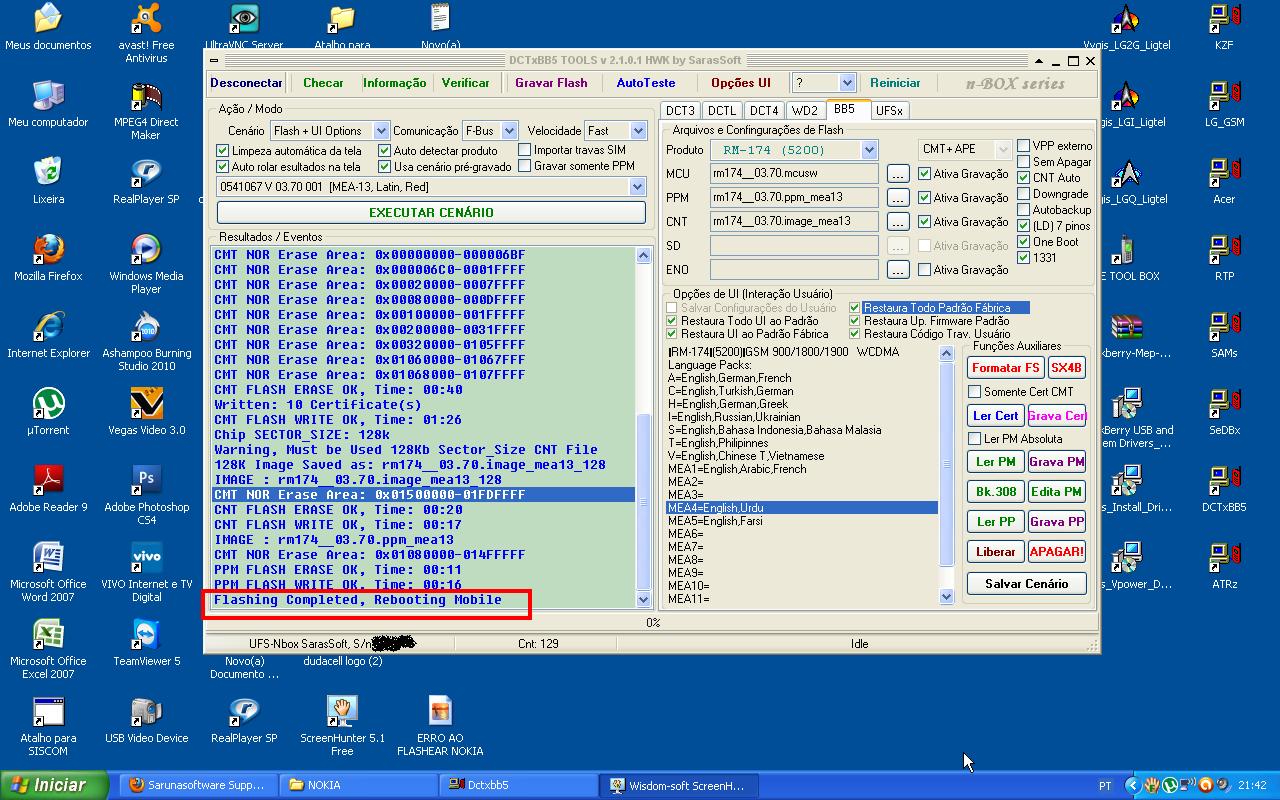Viewport: 1280px width, 800px height.
Task: Open Atalho para SISCOM shortcut icon
Action: tap(48, 726)
